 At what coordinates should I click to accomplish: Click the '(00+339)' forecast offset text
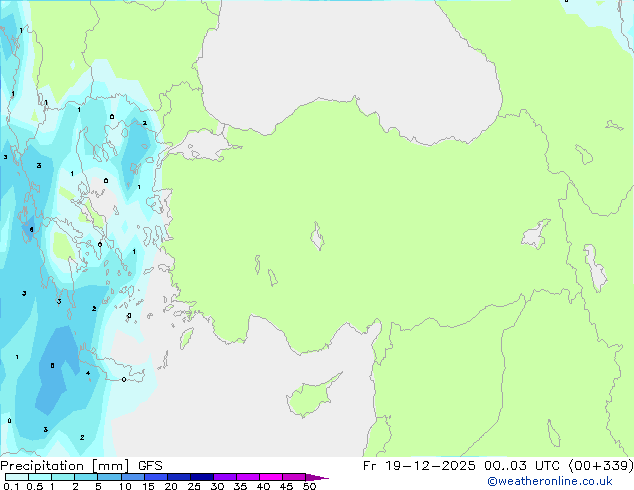pos(601,466)
